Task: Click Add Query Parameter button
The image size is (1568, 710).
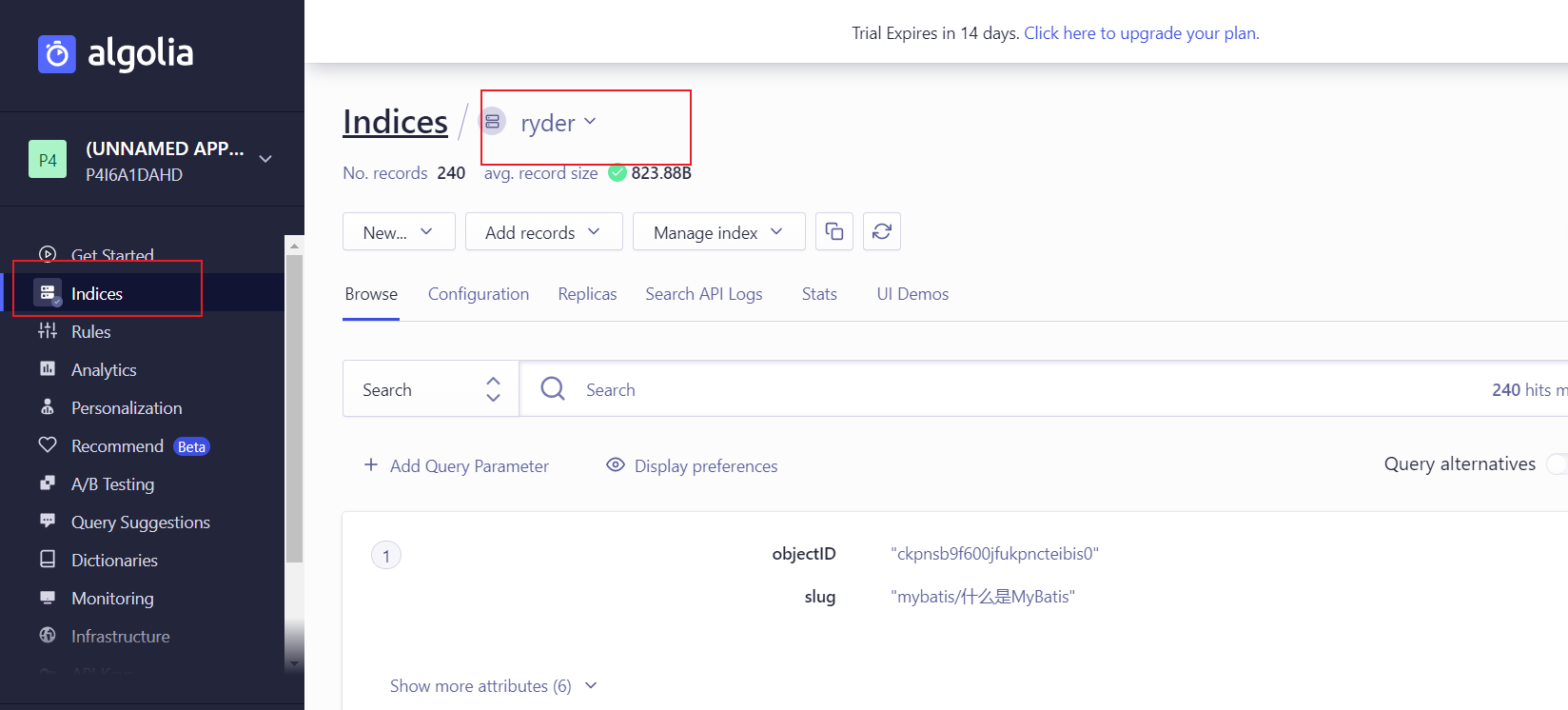Action: click(x=457, y=465)
